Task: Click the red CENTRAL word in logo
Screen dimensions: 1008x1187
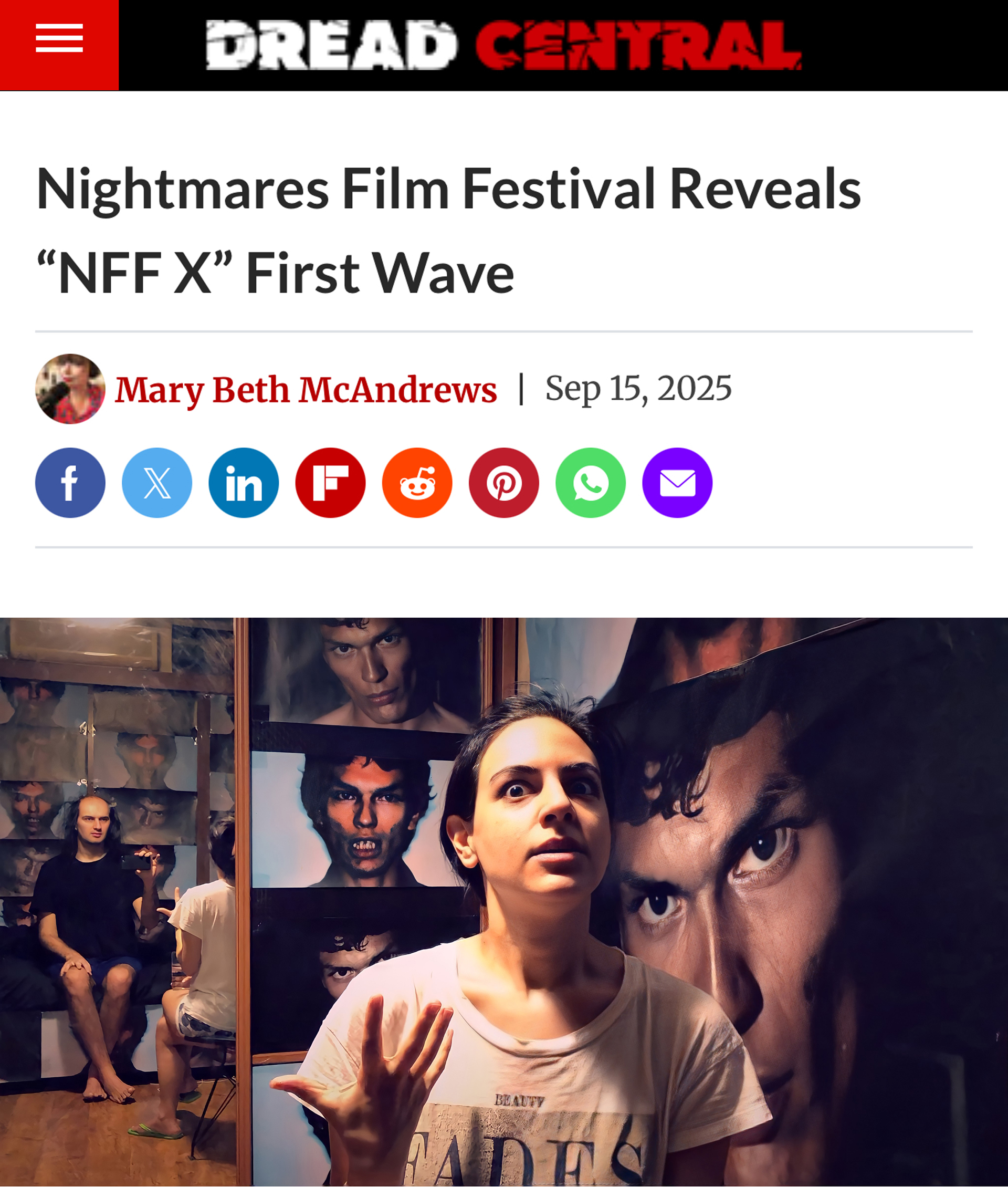Action: coord(638,45)
